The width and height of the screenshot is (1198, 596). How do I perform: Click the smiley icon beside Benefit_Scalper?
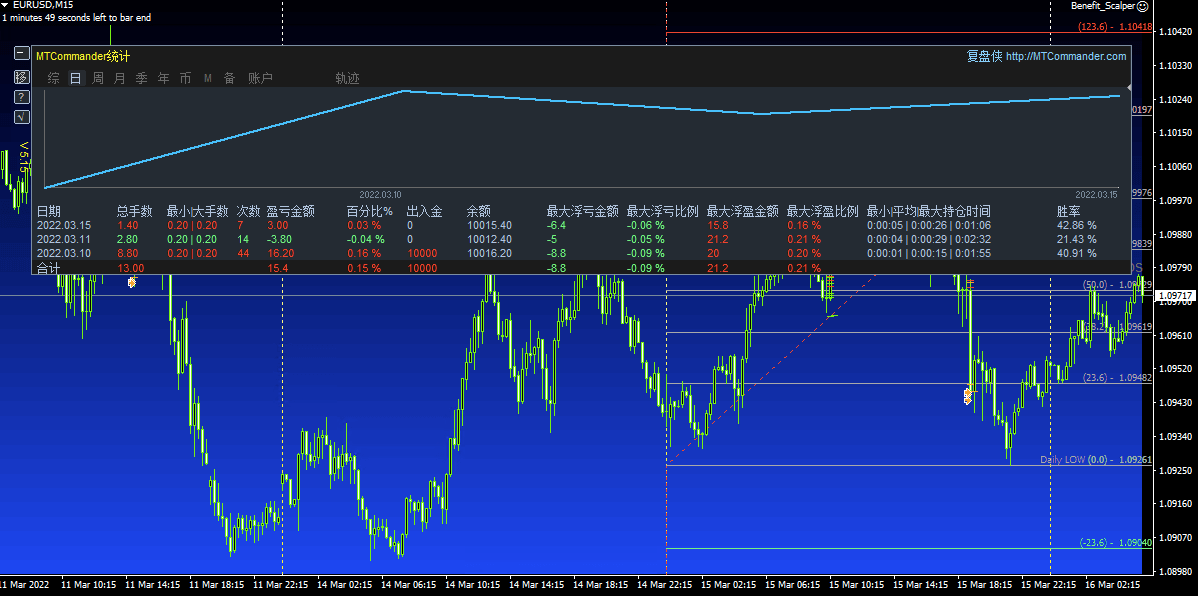pos(1143,6)
